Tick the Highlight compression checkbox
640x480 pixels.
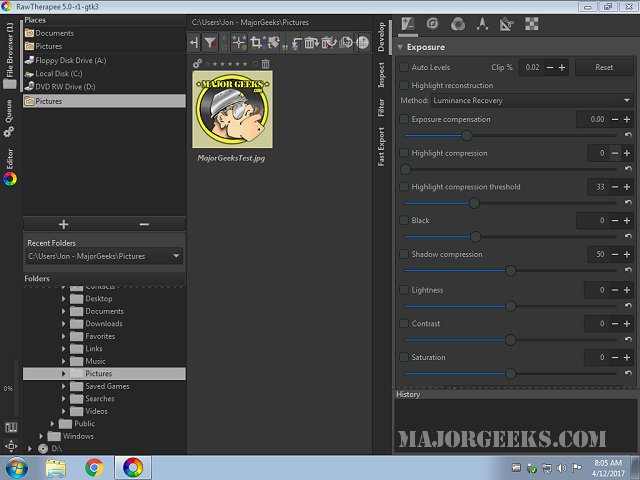tap(404, 153)
